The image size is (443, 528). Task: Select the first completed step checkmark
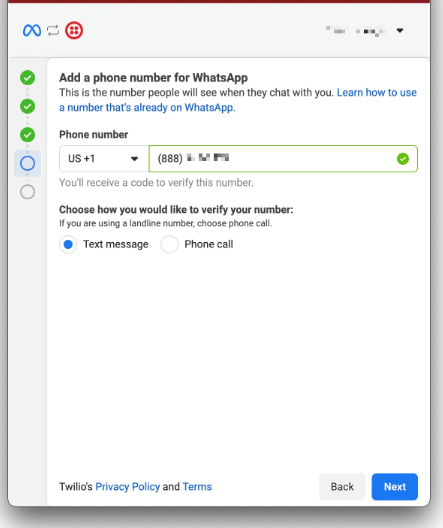tap(28, 78)
